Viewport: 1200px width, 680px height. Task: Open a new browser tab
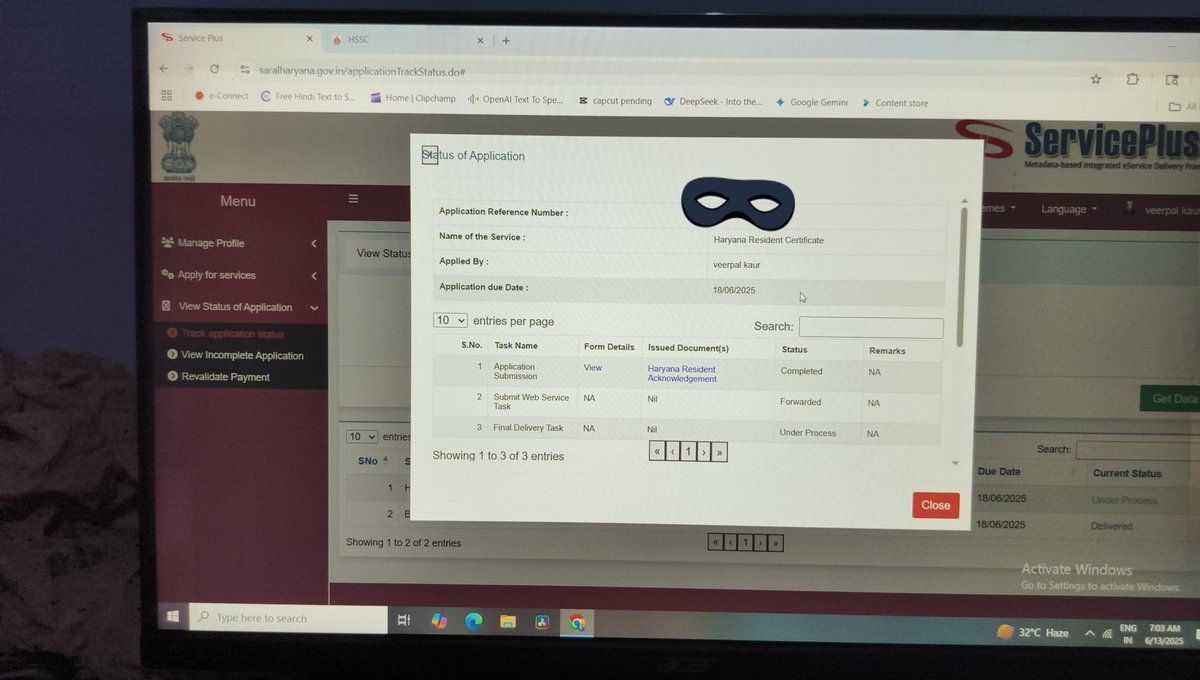pos(506,41)
